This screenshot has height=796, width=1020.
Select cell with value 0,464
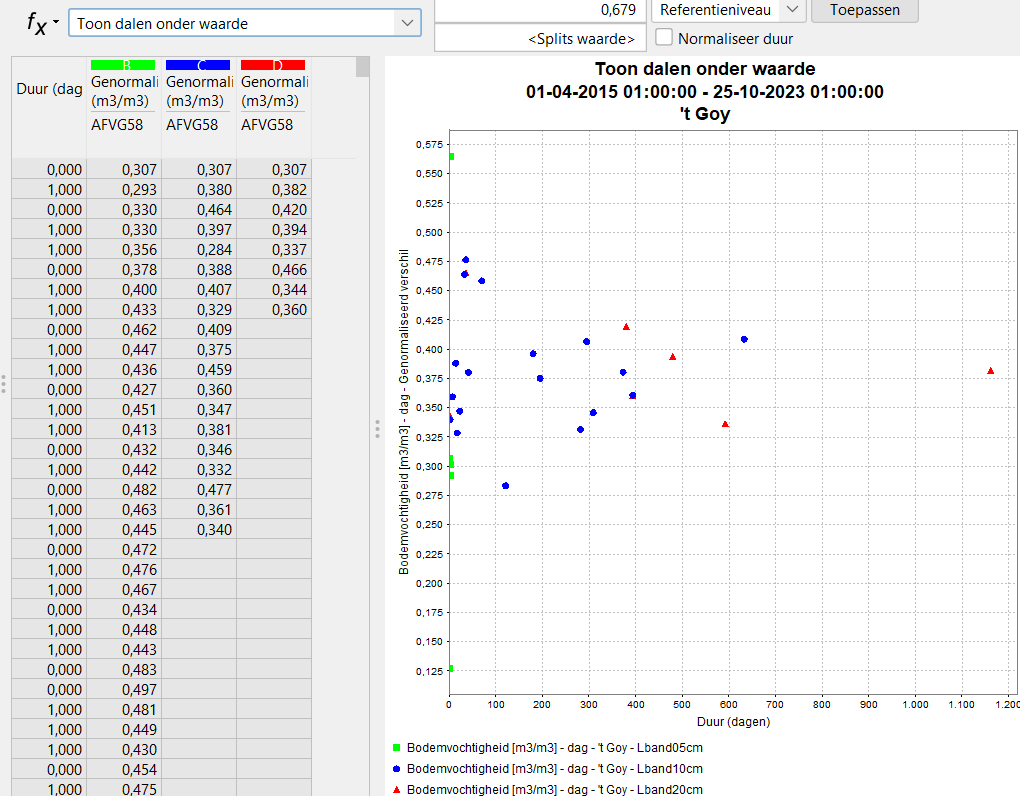198,209
